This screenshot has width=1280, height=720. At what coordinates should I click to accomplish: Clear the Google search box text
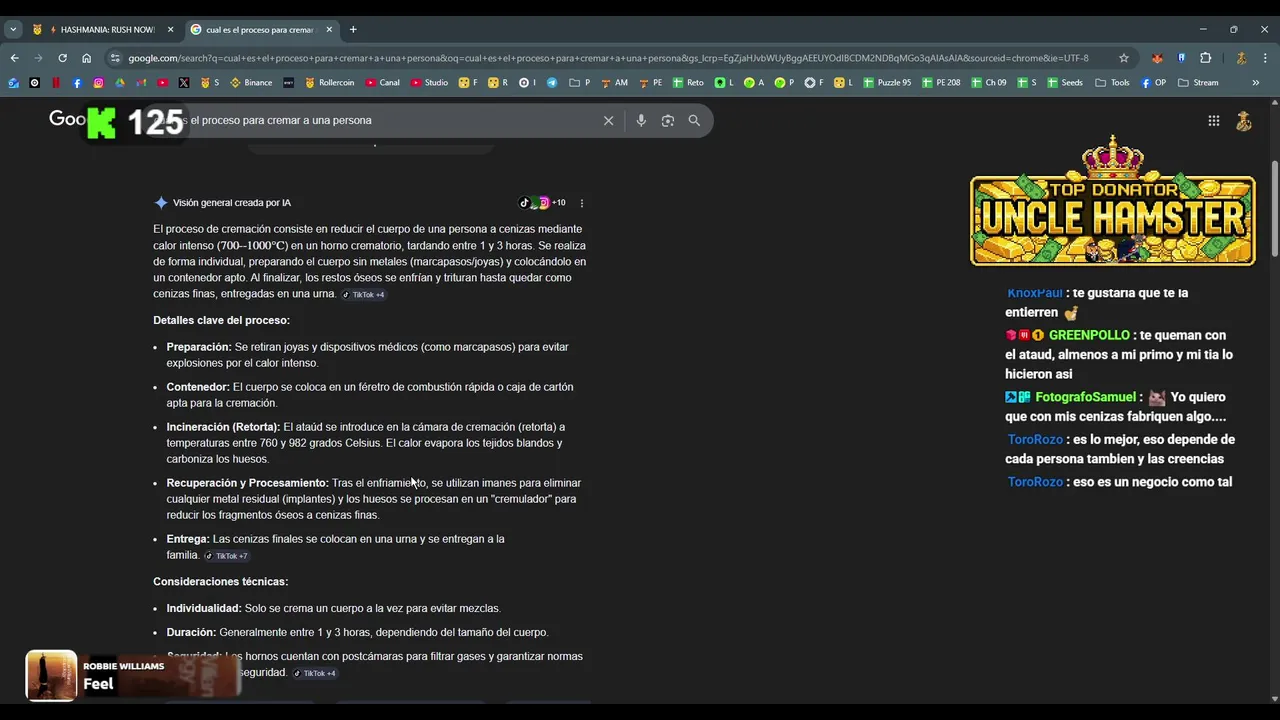click(x=608, y=121)
